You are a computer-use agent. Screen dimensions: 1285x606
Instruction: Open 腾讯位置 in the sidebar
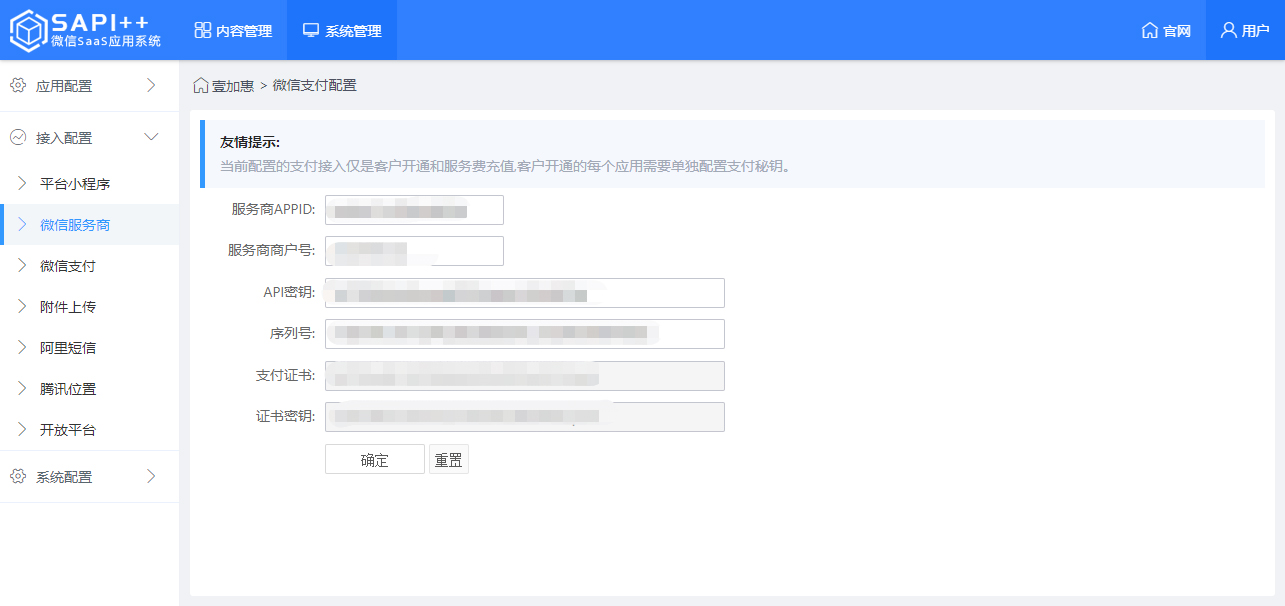pyautogui.click(x=68, y=389)
